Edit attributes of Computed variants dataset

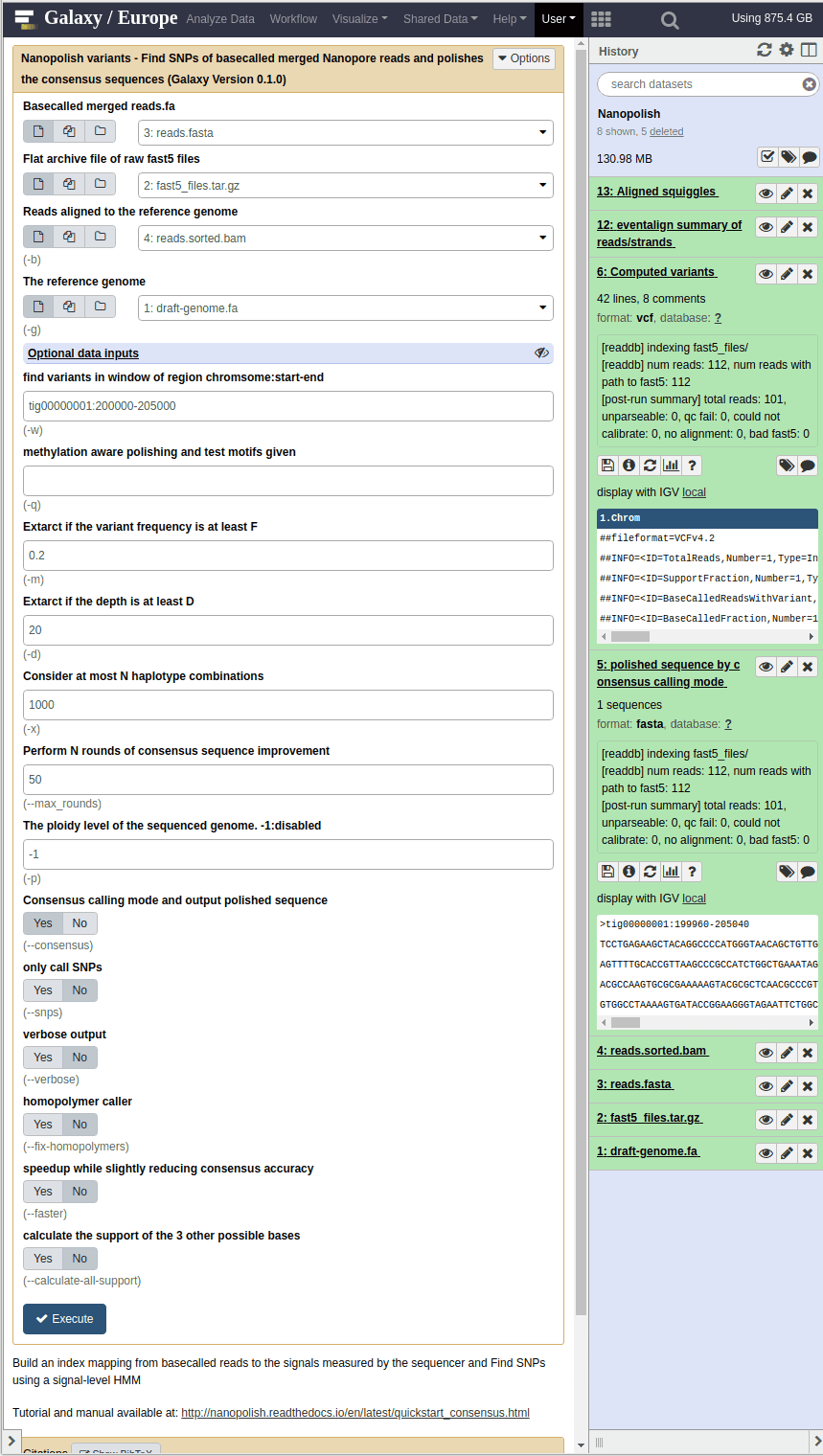tap(787, 274)
